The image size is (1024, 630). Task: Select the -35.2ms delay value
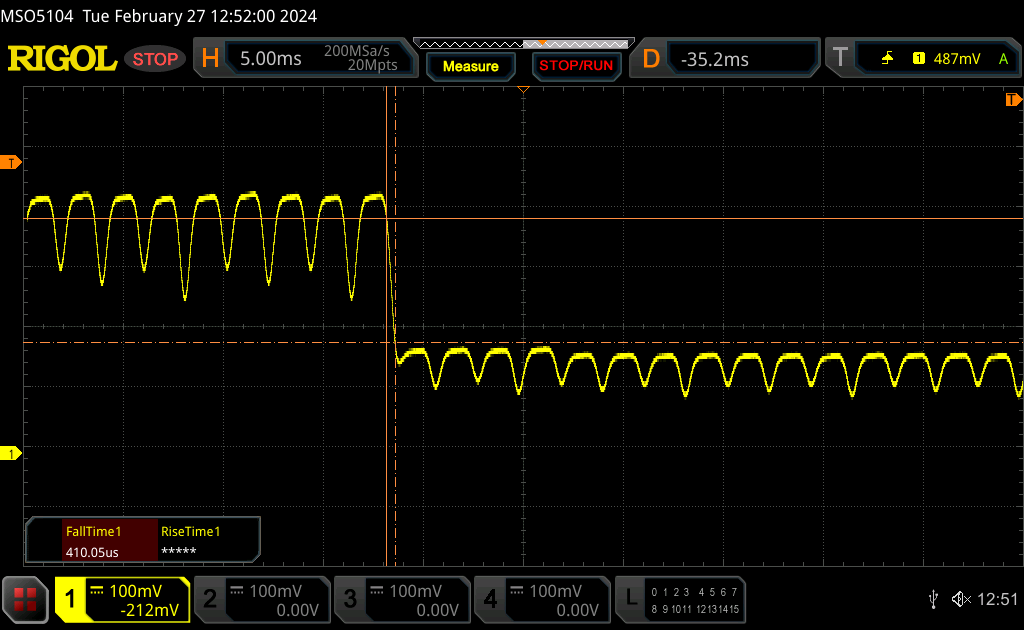point(714,59)
